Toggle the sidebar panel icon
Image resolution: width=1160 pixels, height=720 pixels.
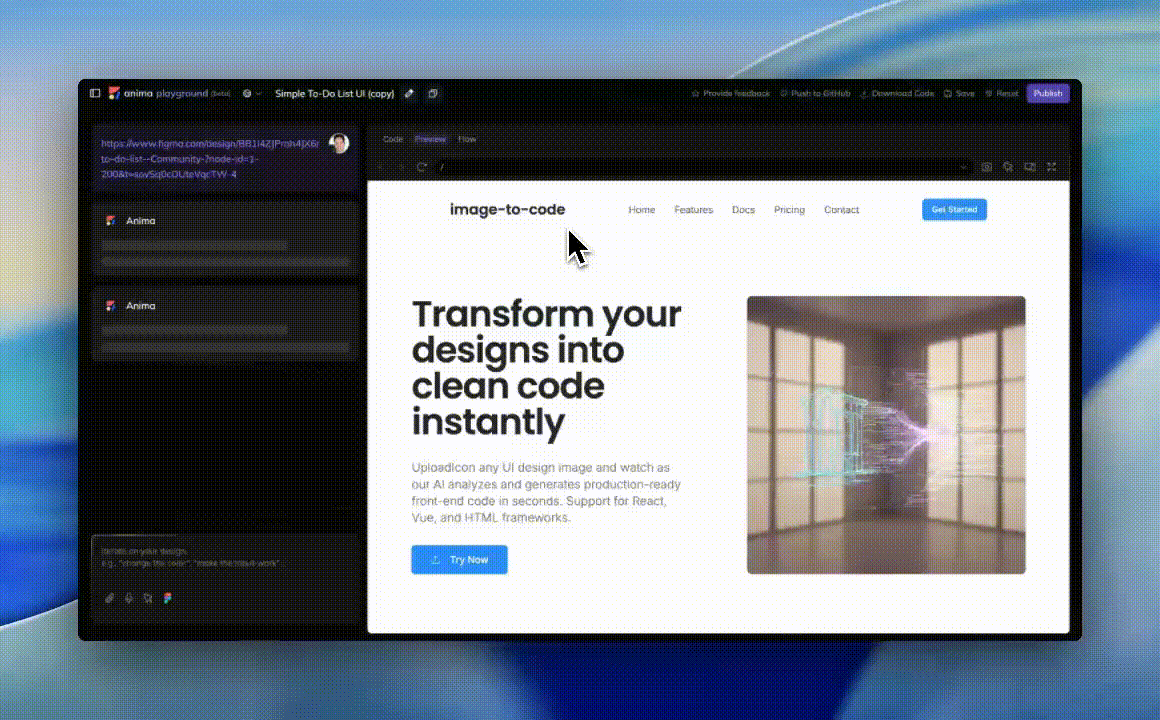pos(95,93)
